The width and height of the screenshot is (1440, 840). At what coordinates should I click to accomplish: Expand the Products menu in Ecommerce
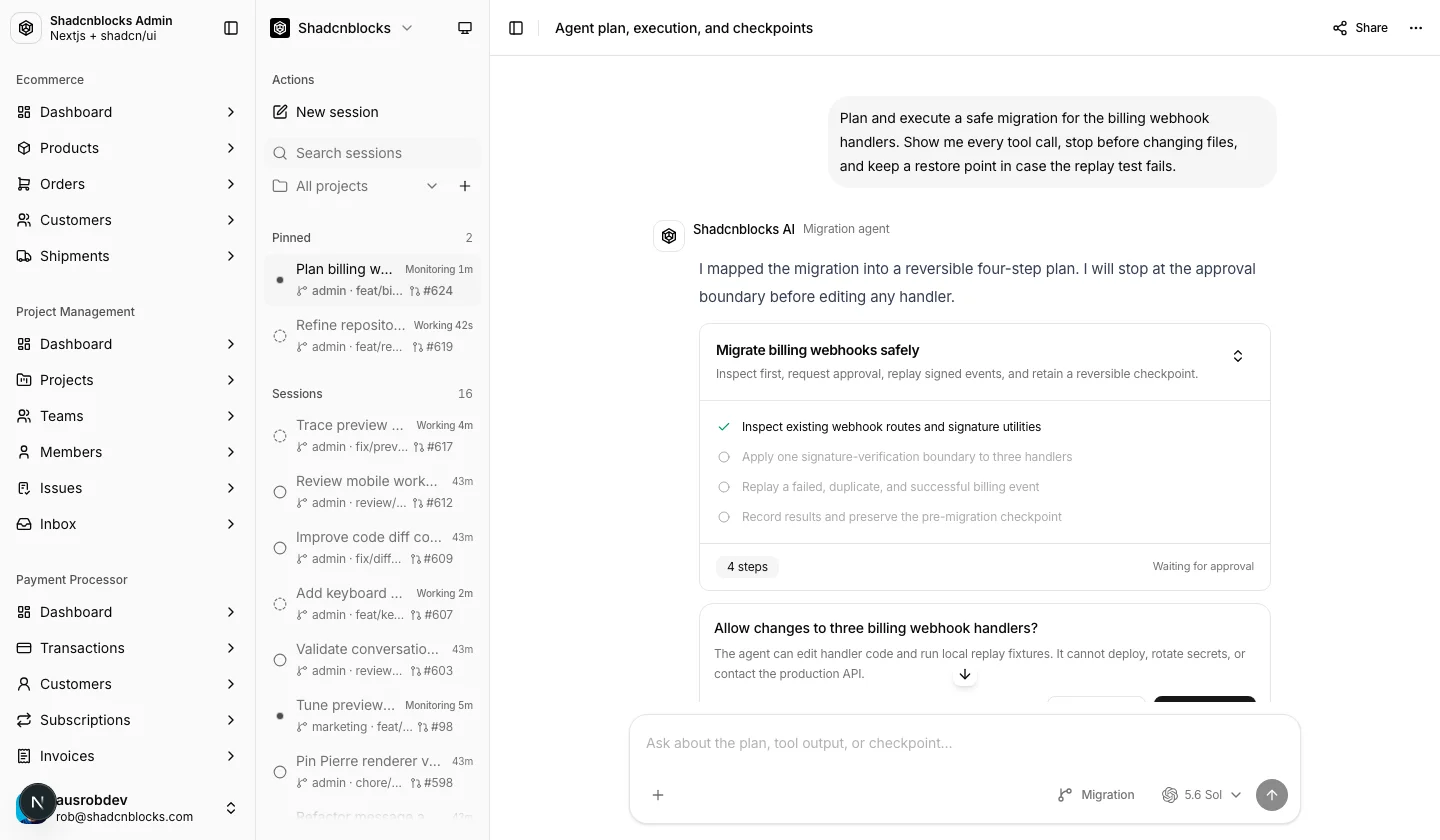click(128, 148)
